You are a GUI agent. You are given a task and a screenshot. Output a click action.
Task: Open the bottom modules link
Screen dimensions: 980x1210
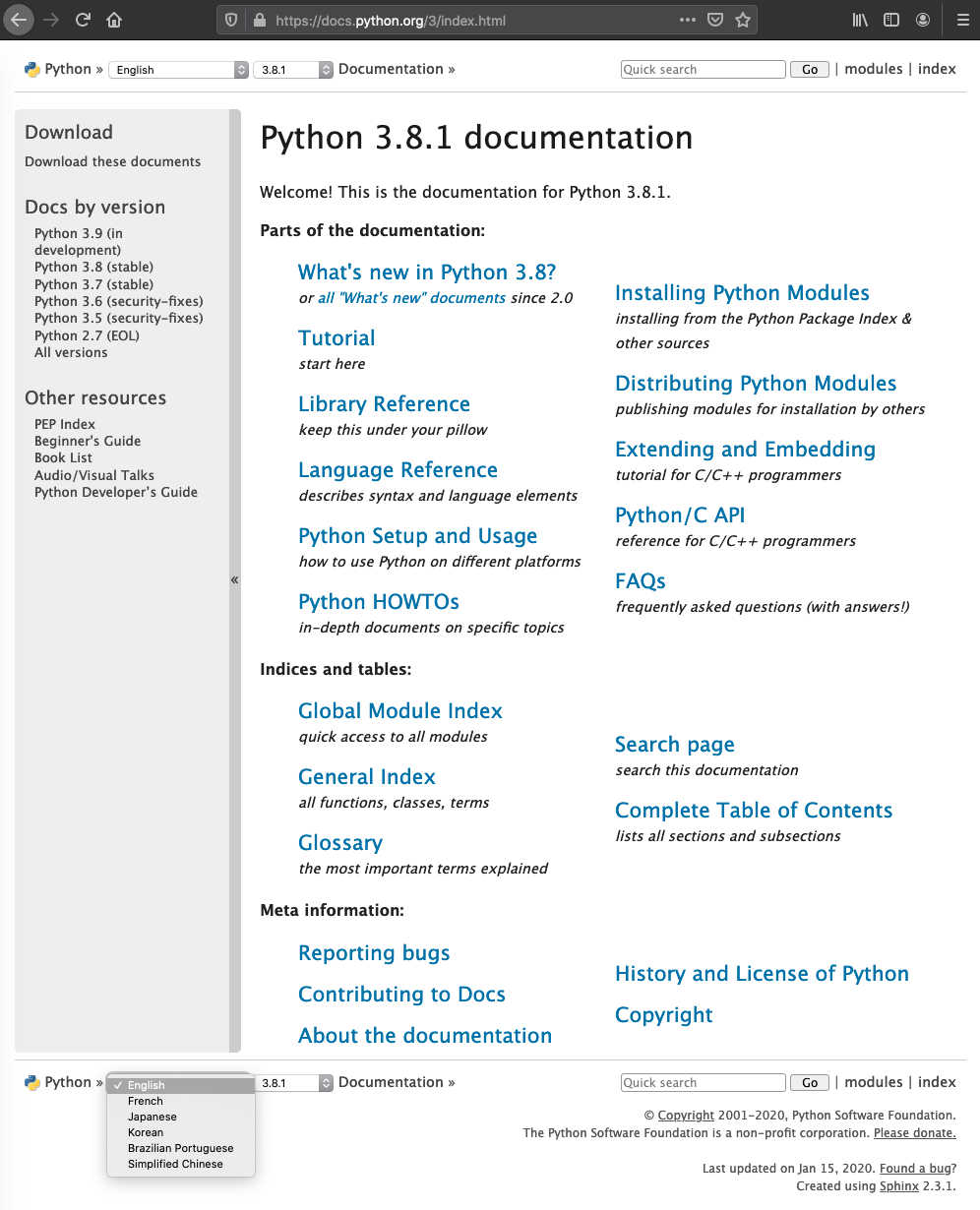[x=874, y=1082]
